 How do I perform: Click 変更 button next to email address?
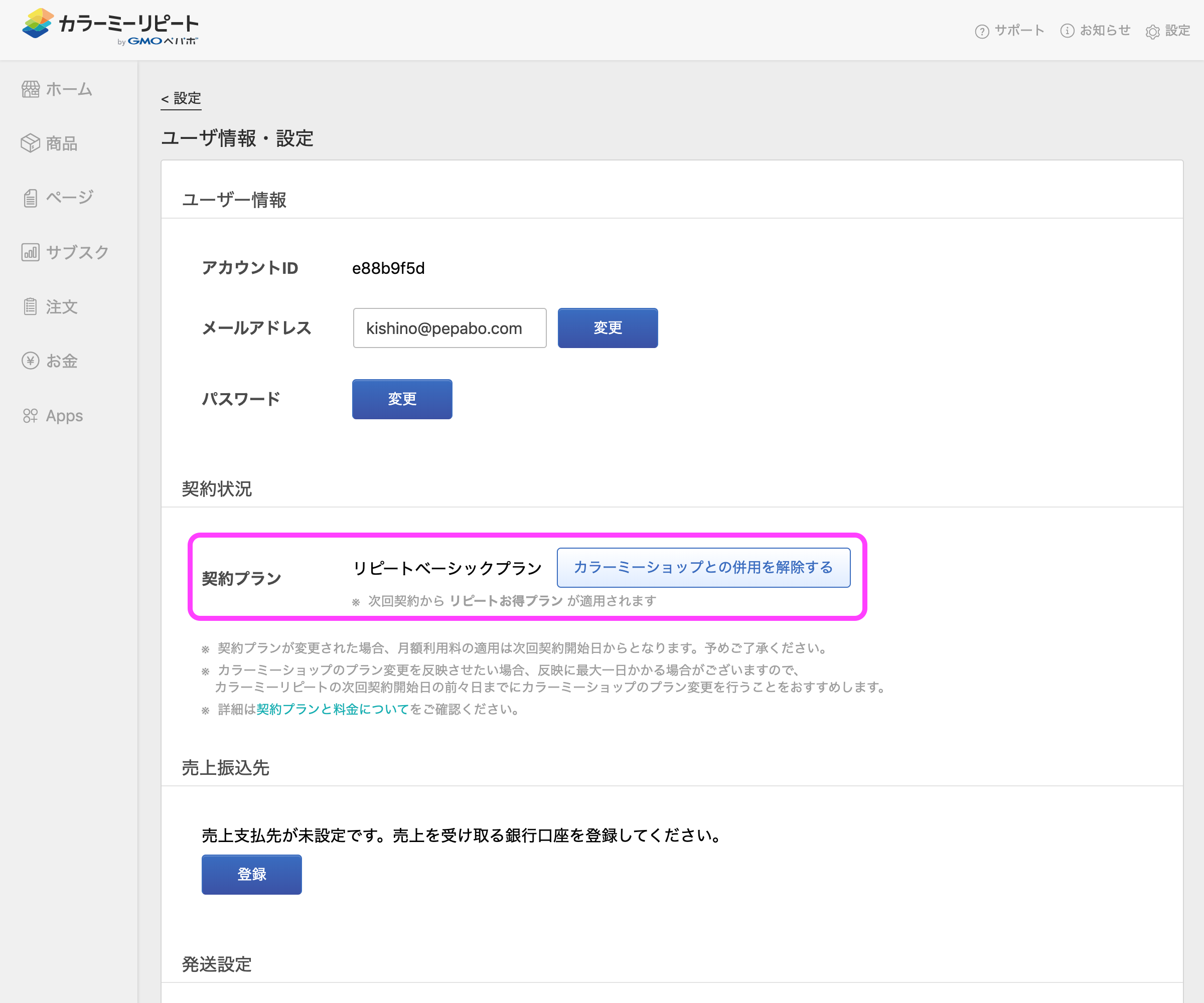coord(608,328)
